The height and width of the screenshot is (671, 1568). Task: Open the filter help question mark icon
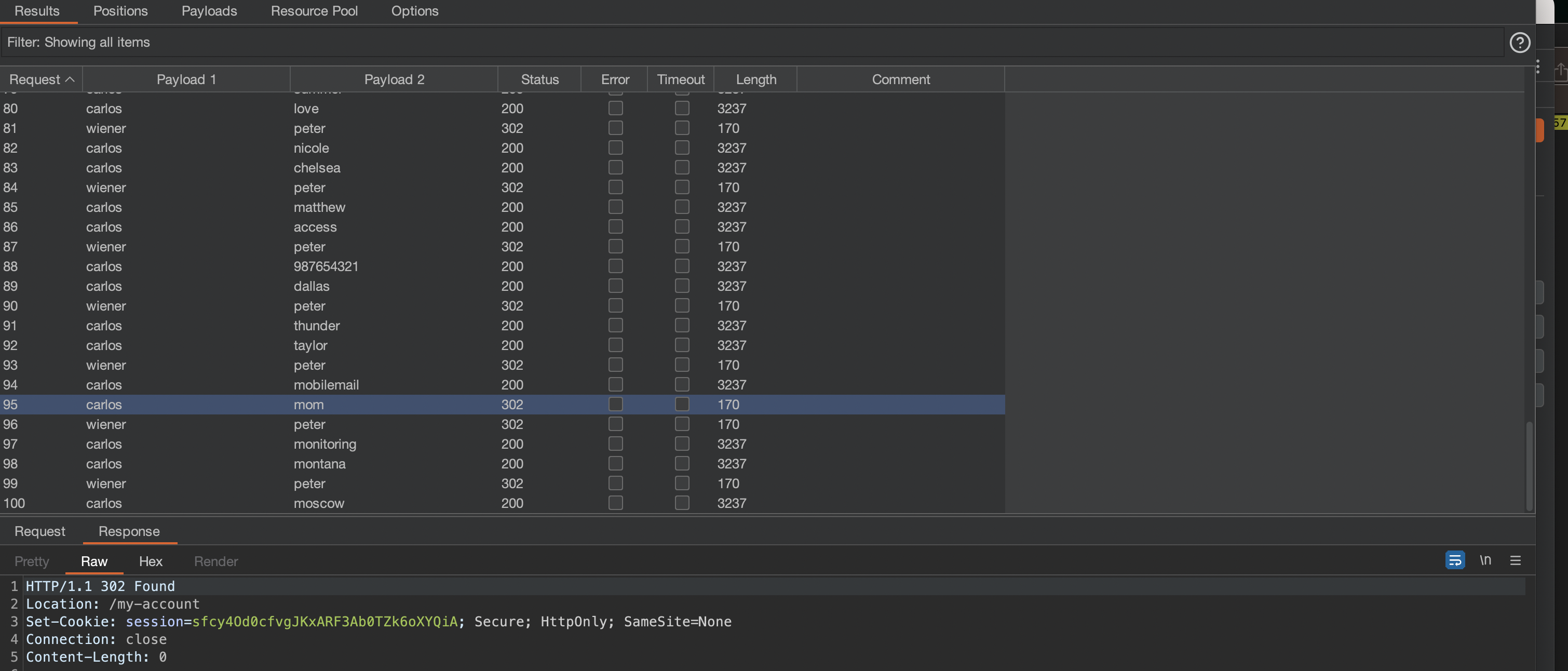click(1519, 43)
